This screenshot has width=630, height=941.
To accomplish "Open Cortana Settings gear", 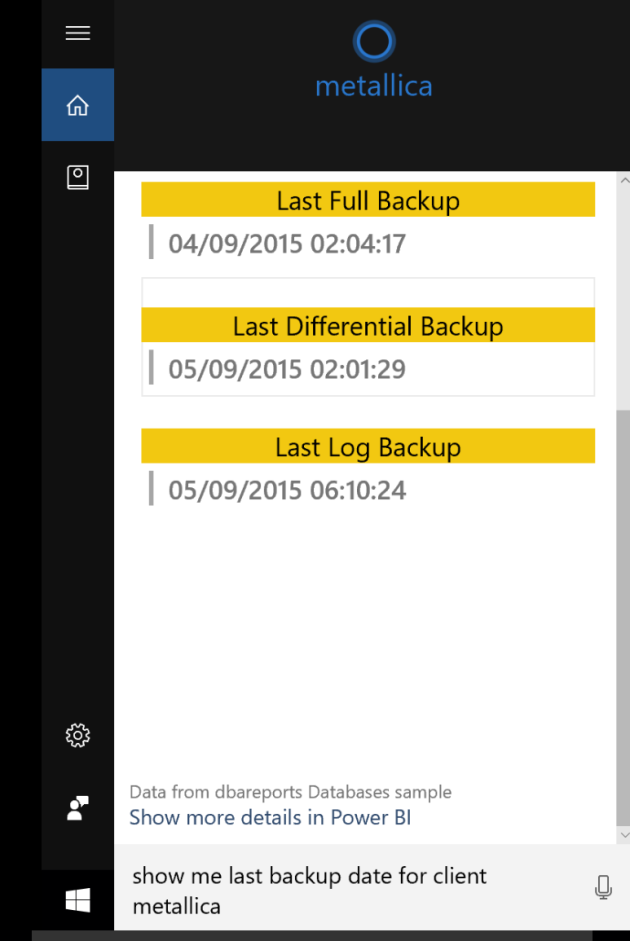I will (x=78, y=736).
